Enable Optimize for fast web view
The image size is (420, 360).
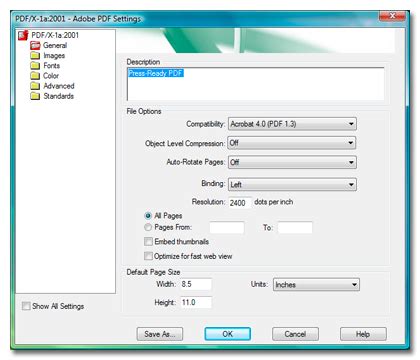(x=148, y=256)
